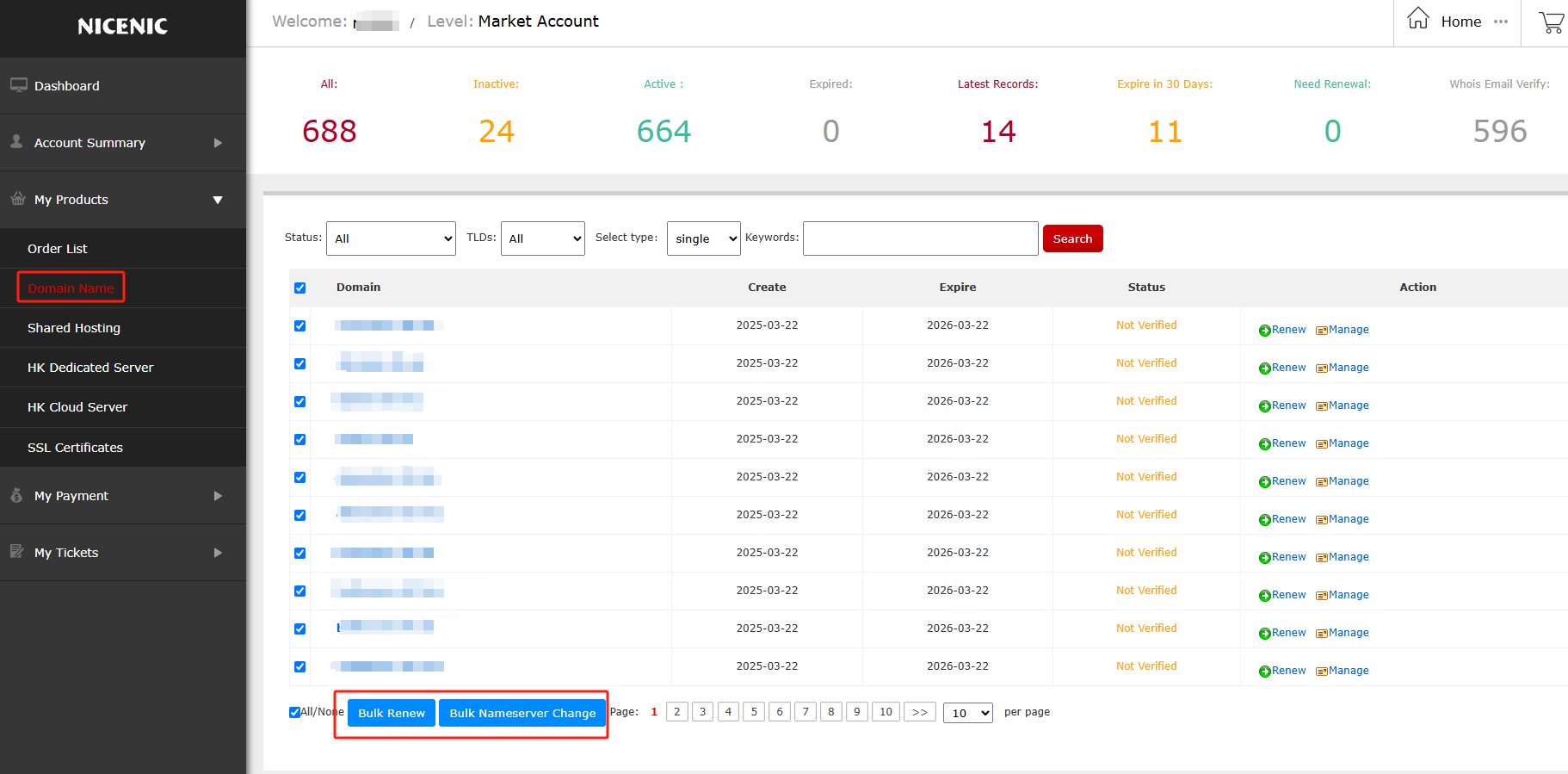Open the per page count dropdown
The image size is (1568, 774).
[967, 713]
